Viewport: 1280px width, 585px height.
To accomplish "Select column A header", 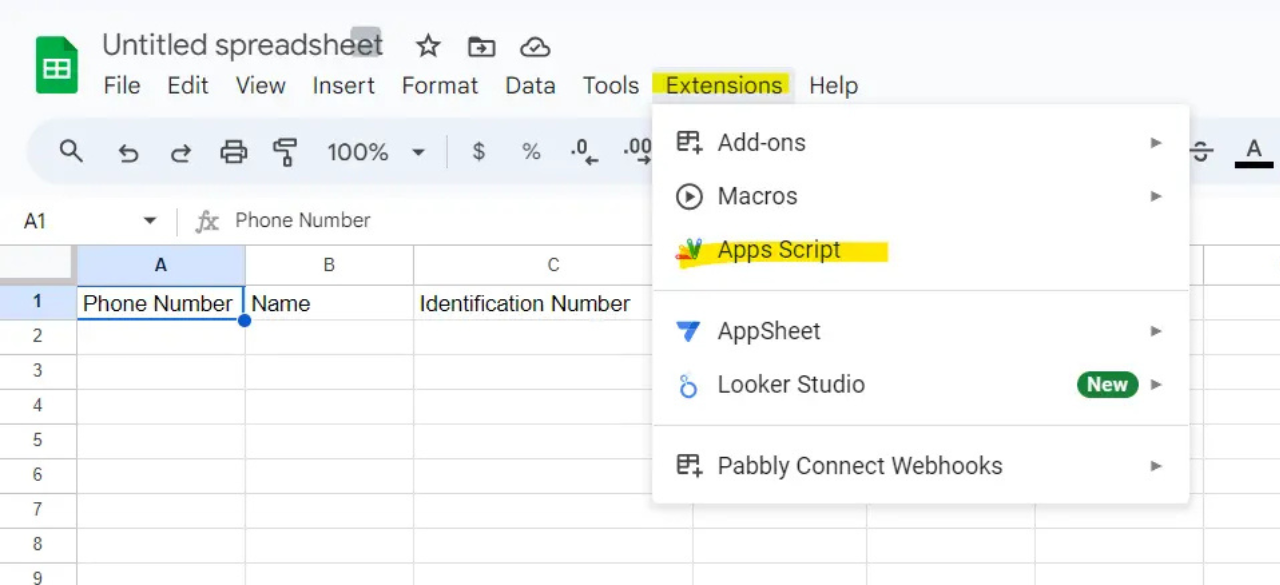I will [161, 265].
